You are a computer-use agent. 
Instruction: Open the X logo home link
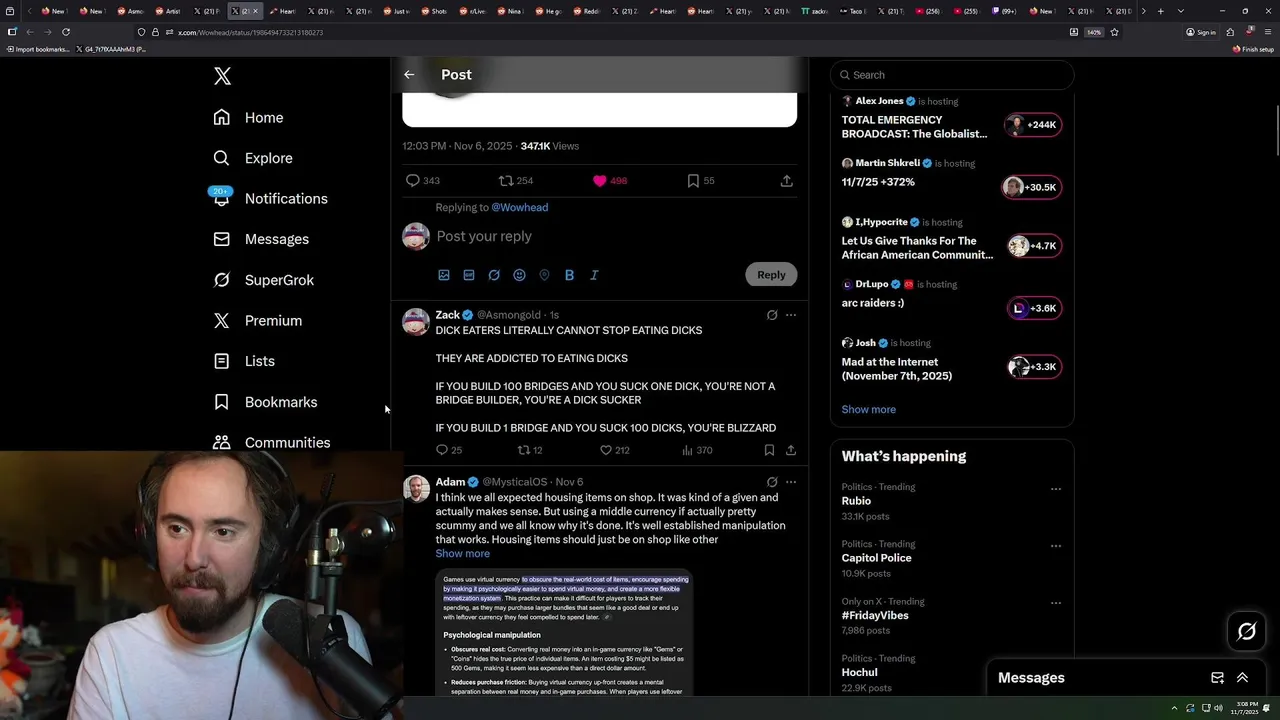222,76
